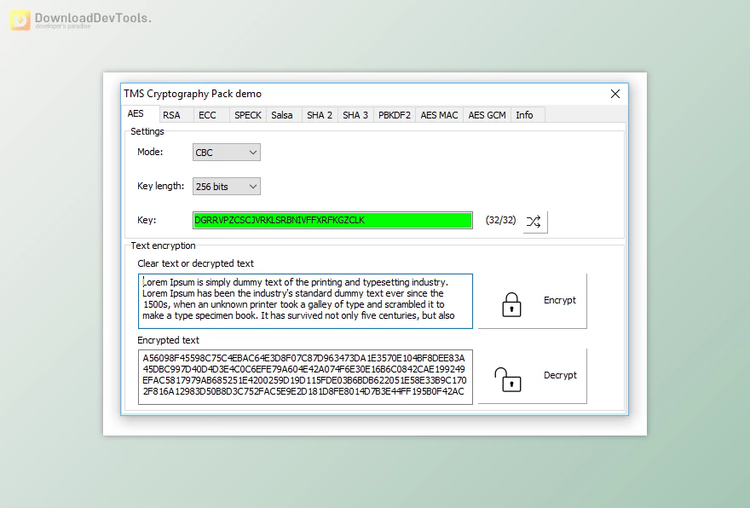Click the (32/32) key length counter
The width and height of the screenshot is (750, 508).
pos(500,220)
